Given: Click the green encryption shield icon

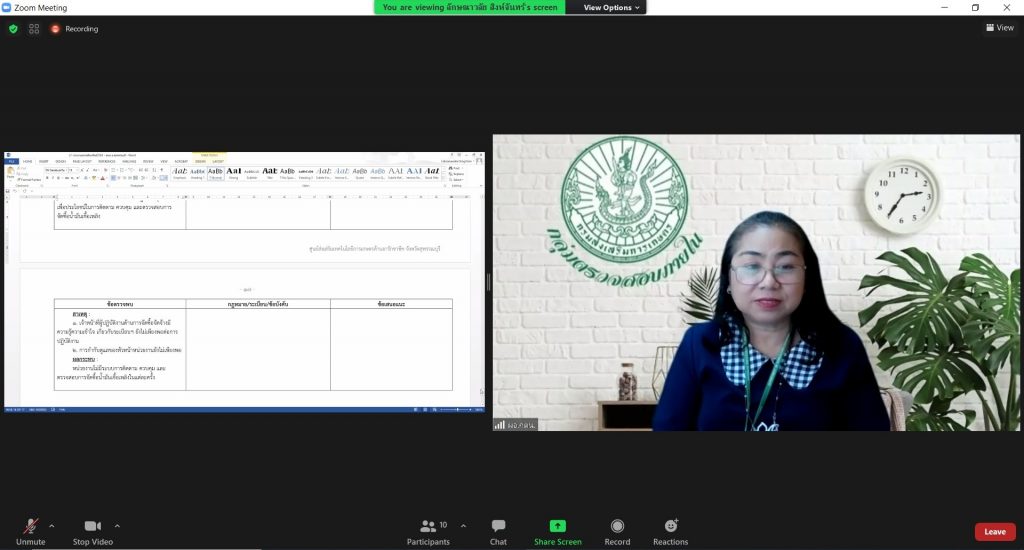Looking at the screenshot, I should [x=13, y=29].
